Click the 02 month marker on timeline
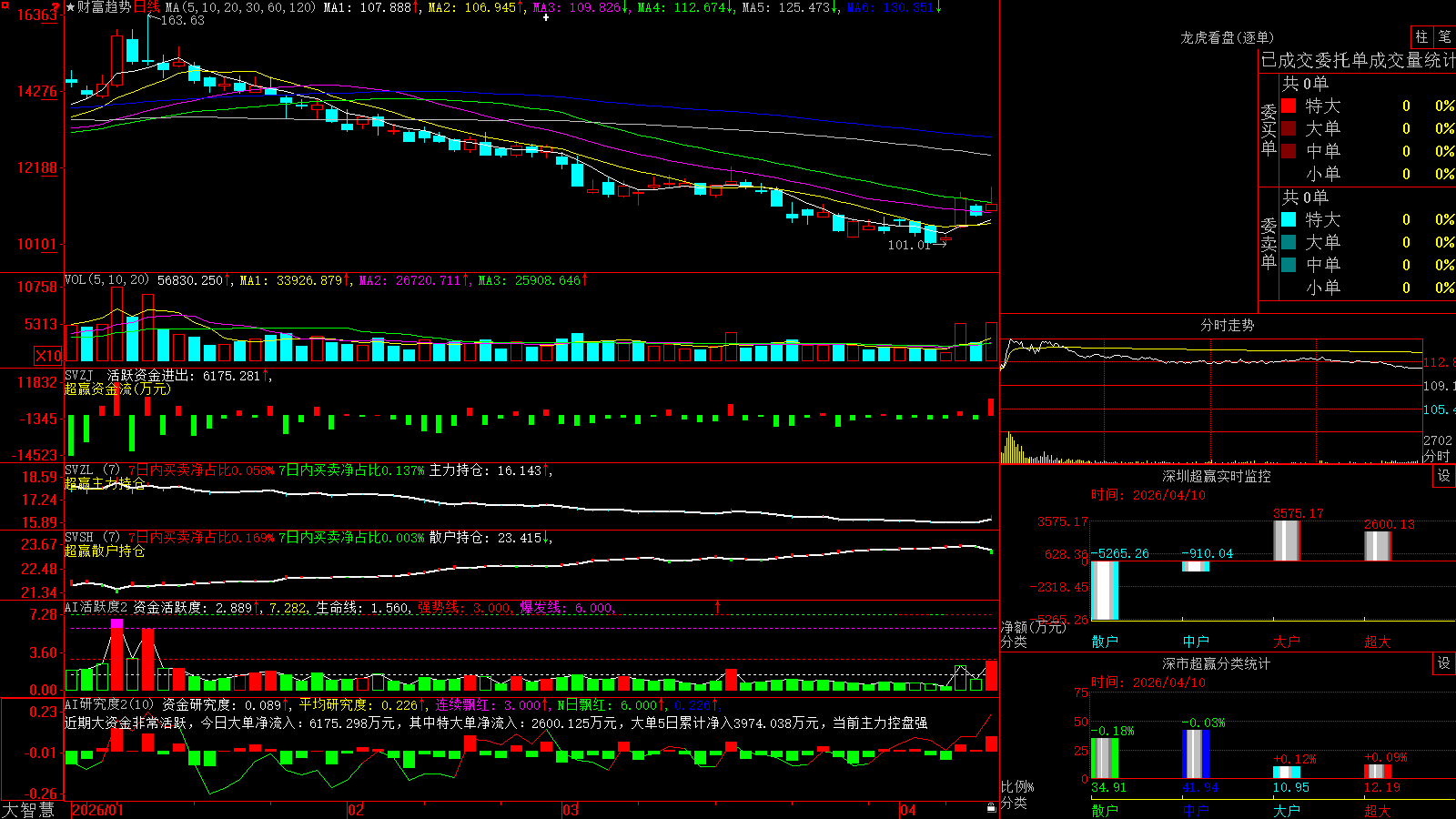Image resolution: width=1456 pixels, height=819 pixels. (x=356, y=810)
